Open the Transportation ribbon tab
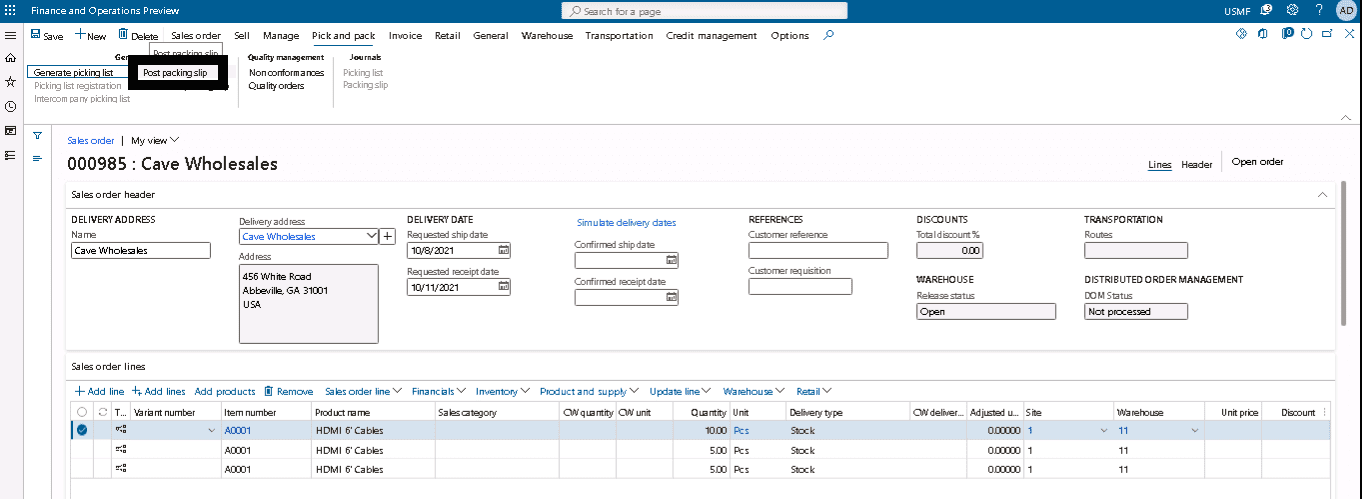 point(619,35)
